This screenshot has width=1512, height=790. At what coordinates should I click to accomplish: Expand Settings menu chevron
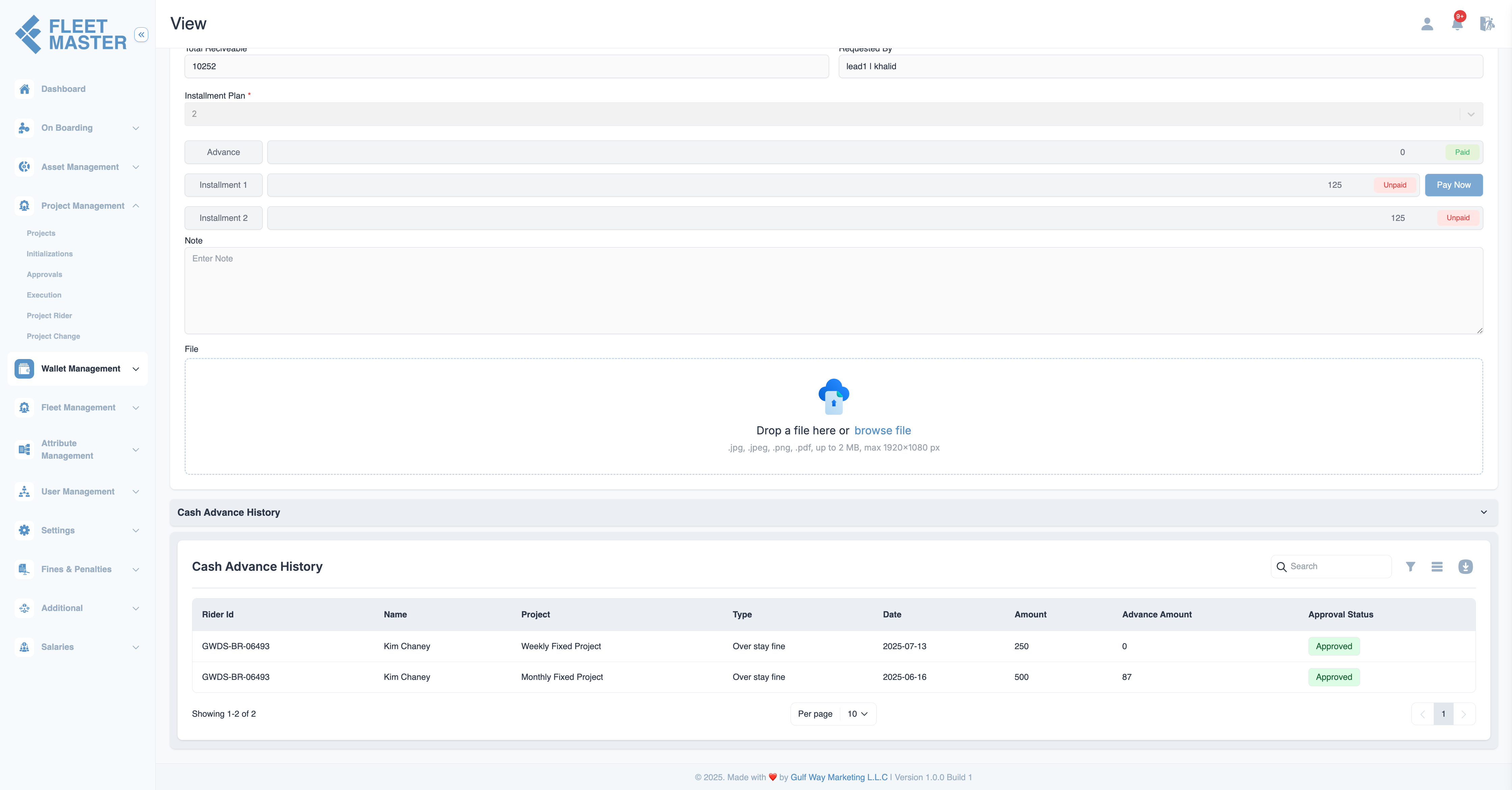click(136, 530)
